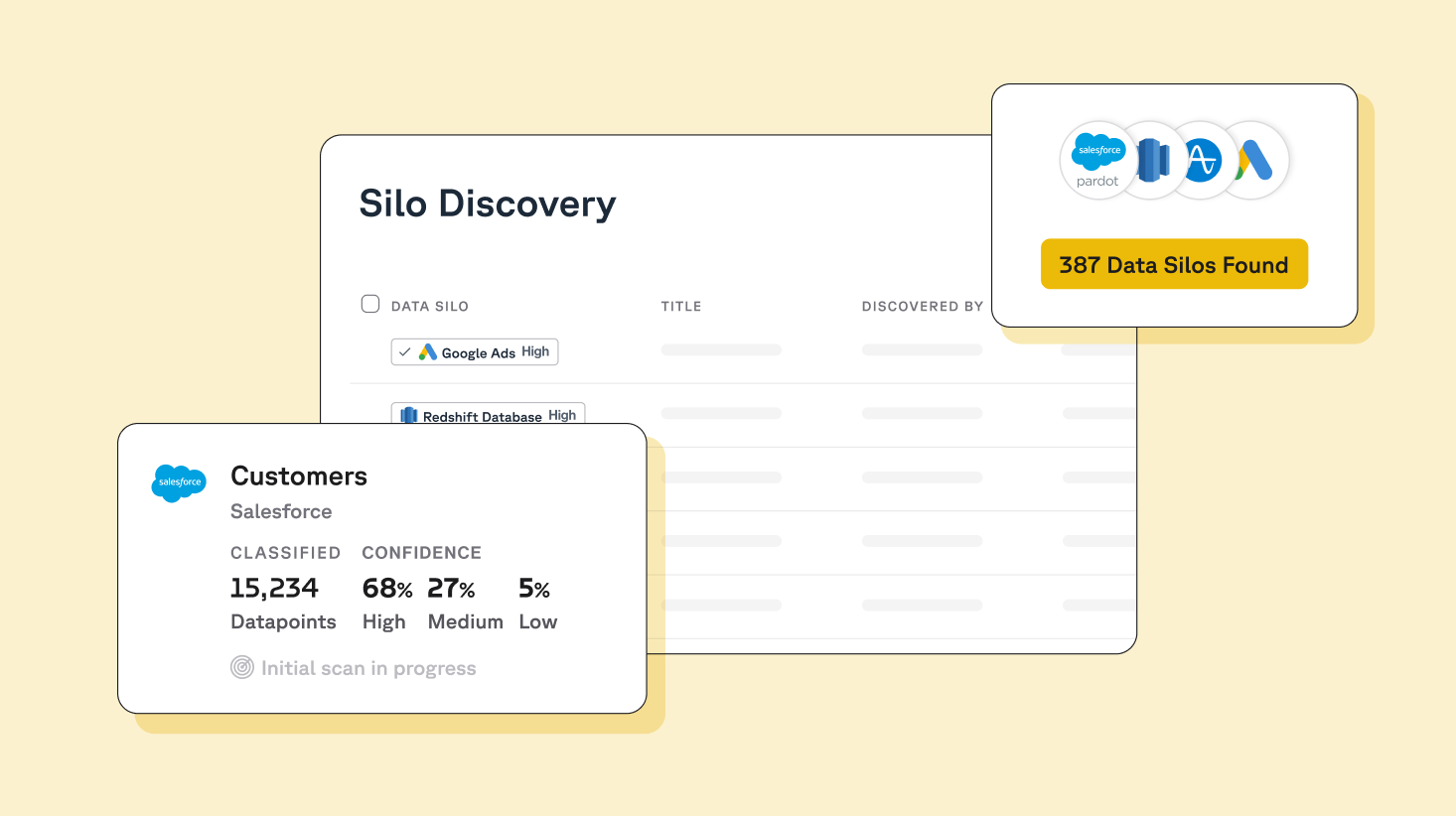Image resolution: width=1456 pixels, height=816 pixels.
Task: Click the TITLE column header
Action: click(x=681, y=306)
